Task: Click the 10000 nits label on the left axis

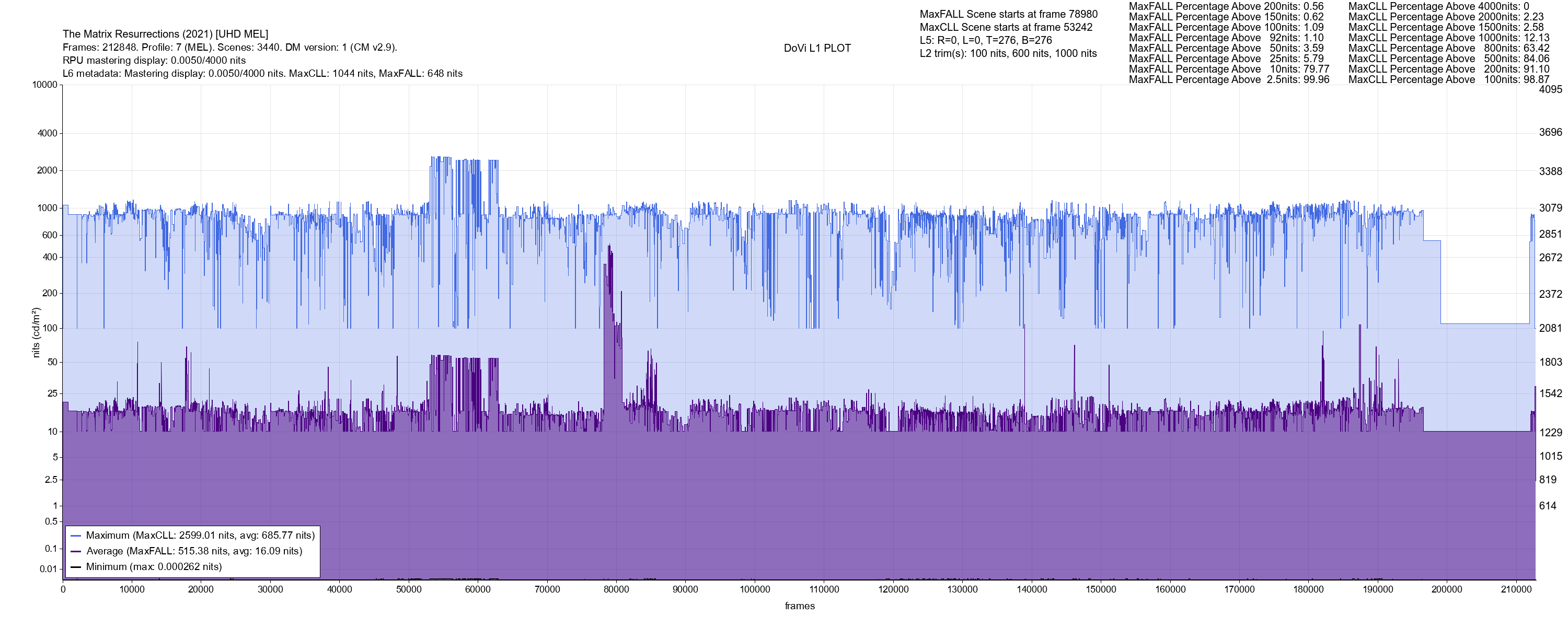Action: 44,85
